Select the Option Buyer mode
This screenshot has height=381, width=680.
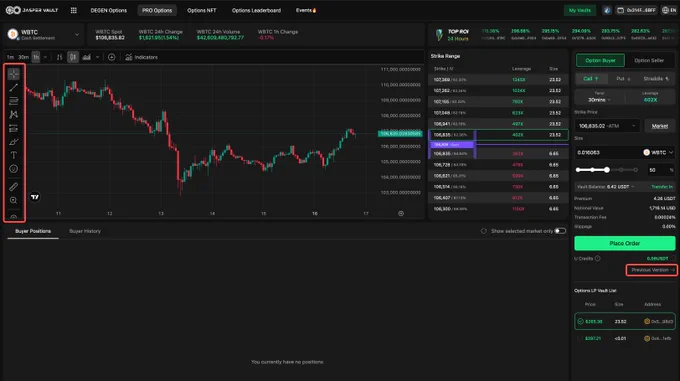600,60
